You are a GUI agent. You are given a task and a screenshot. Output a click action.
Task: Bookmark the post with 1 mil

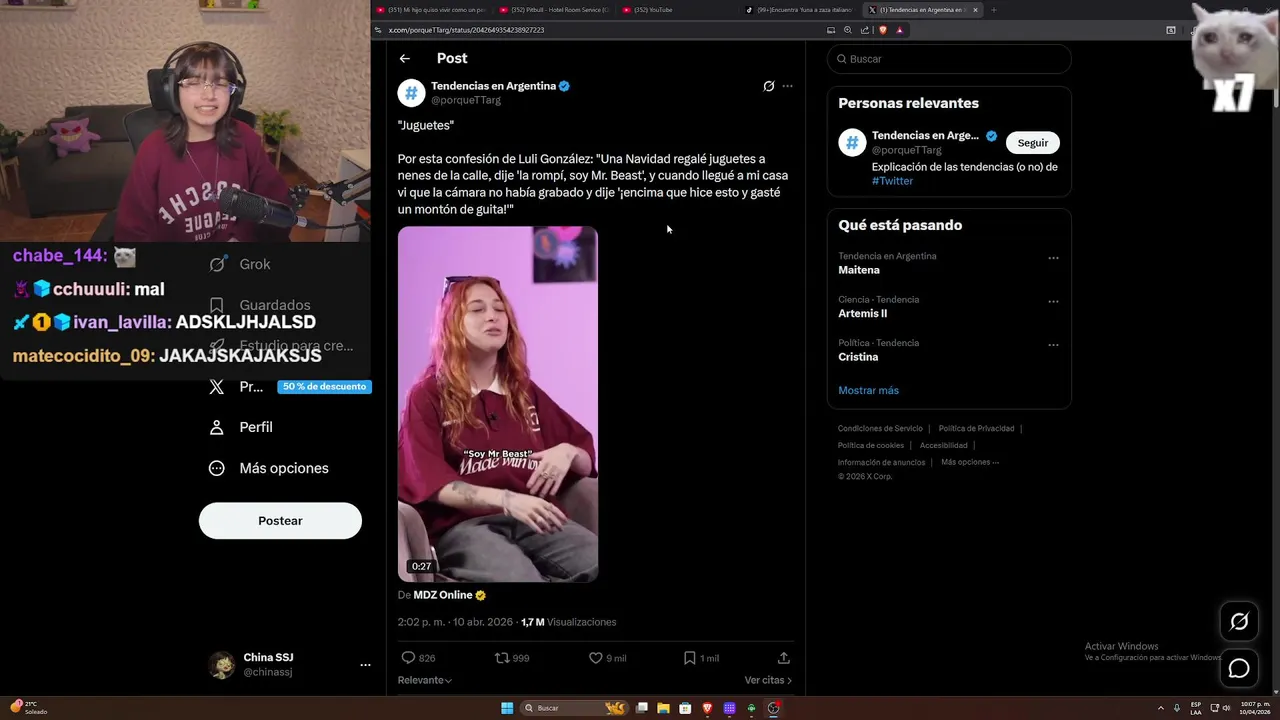pos(689,658)
